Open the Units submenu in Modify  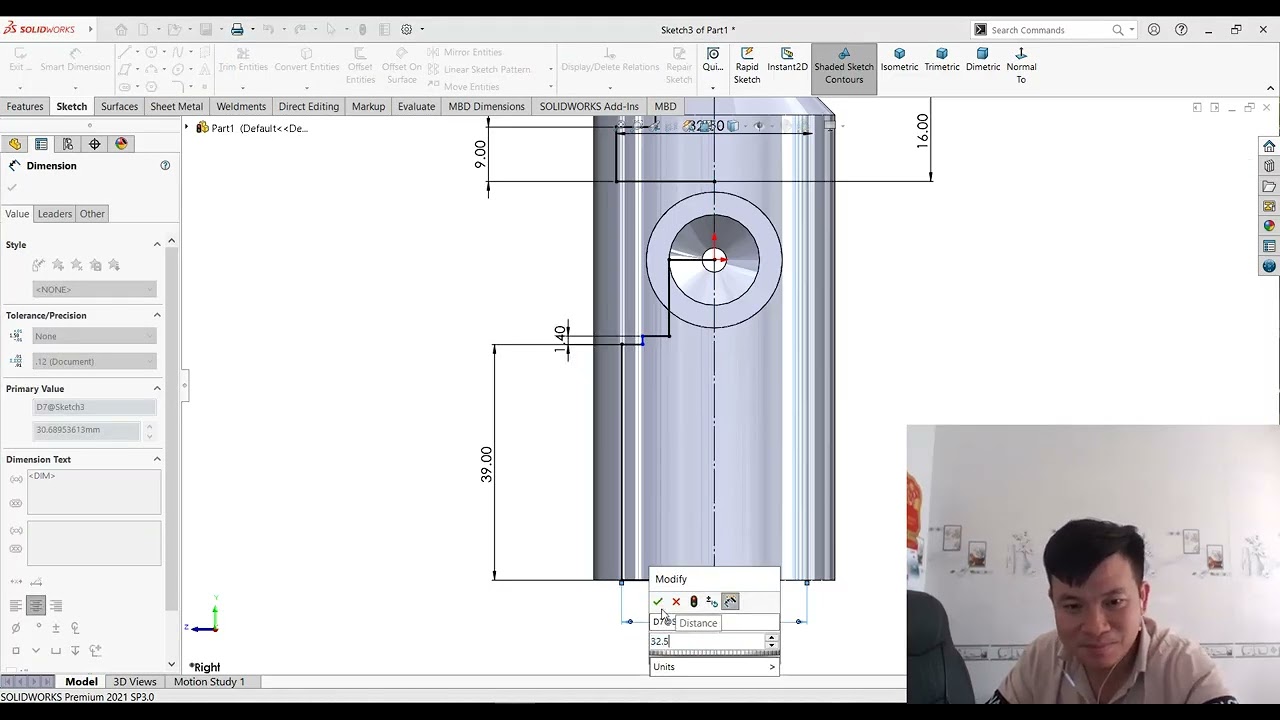click(714, 667)
